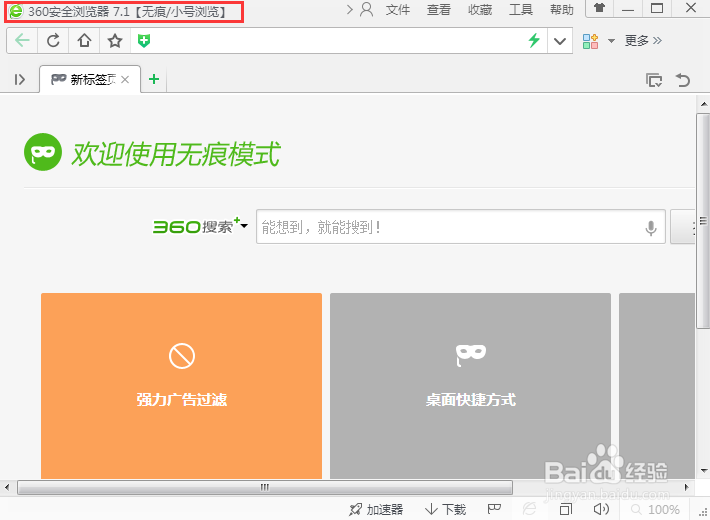Open the extensions grid icon
This screenshot has height=520, width=710.
pos(590,41)
